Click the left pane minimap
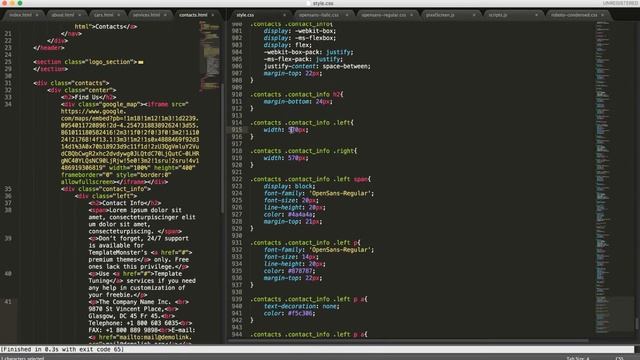This screenshot has height=360, width=640. (209, 55)
